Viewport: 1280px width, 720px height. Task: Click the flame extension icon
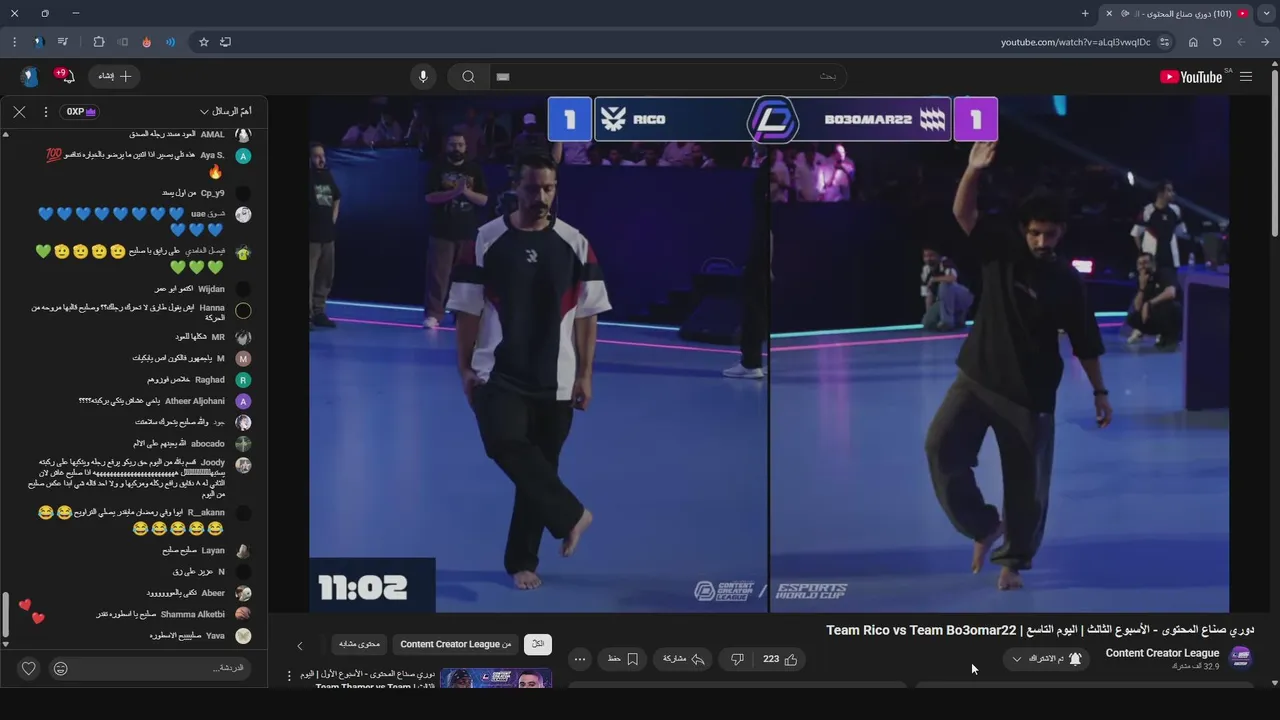[x=147, y=42]
